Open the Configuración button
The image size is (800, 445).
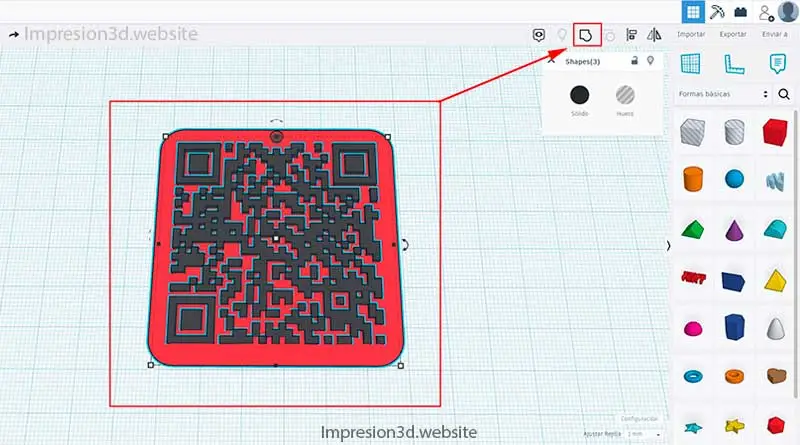click(639, 418)
